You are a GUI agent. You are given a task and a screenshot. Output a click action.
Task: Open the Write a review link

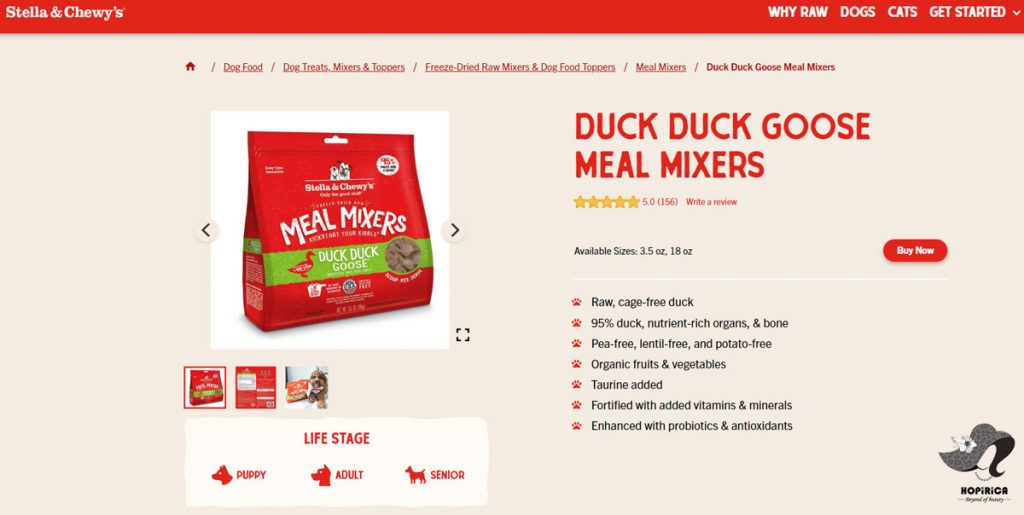711,202
